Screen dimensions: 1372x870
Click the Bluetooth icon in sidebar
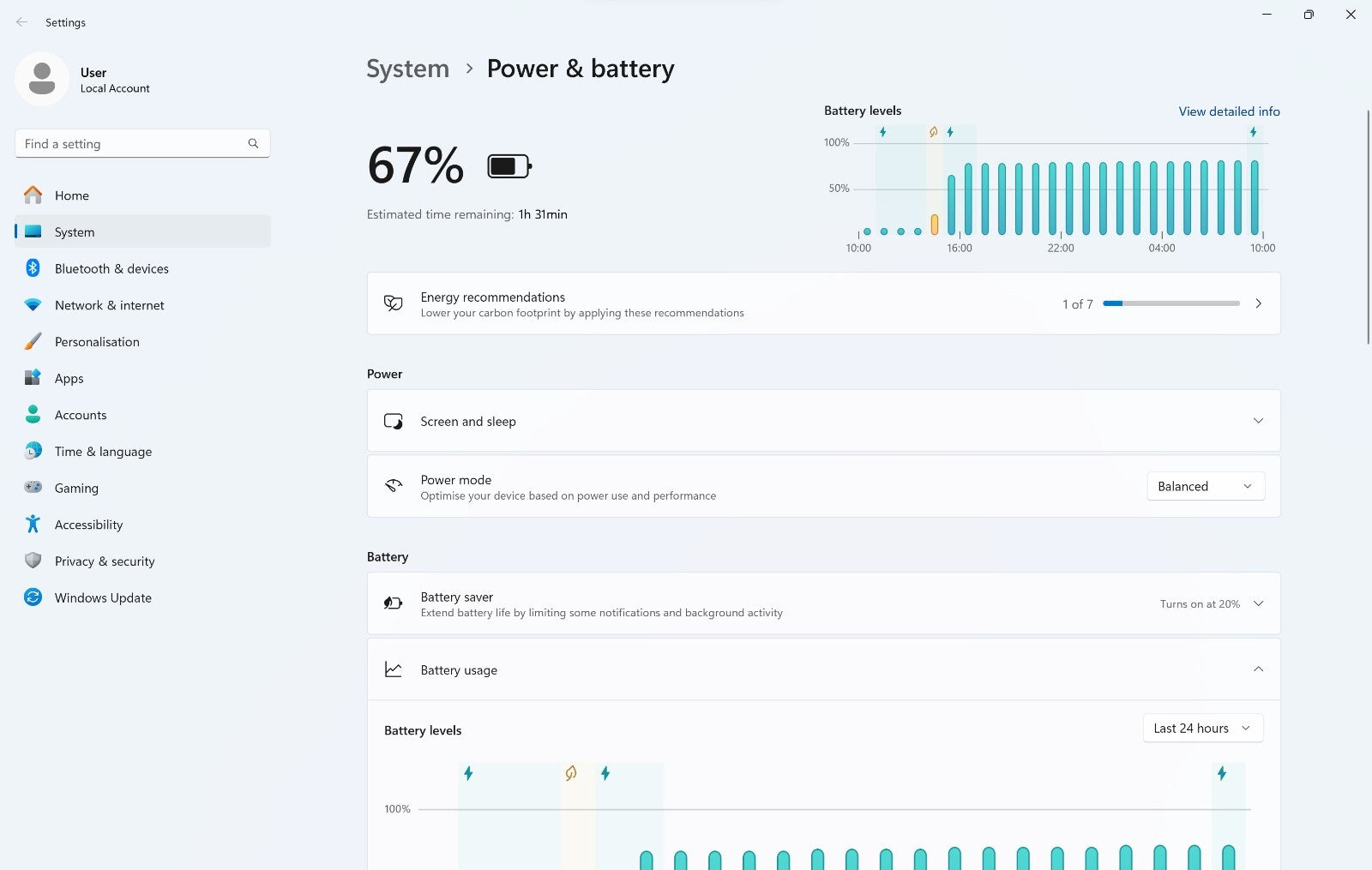[x=33, y=268]
